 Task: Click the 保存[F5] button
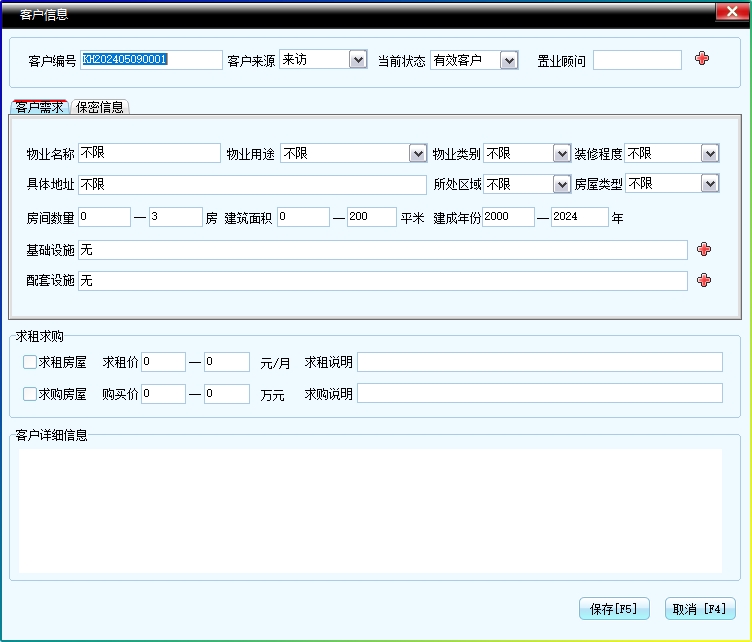614,608
